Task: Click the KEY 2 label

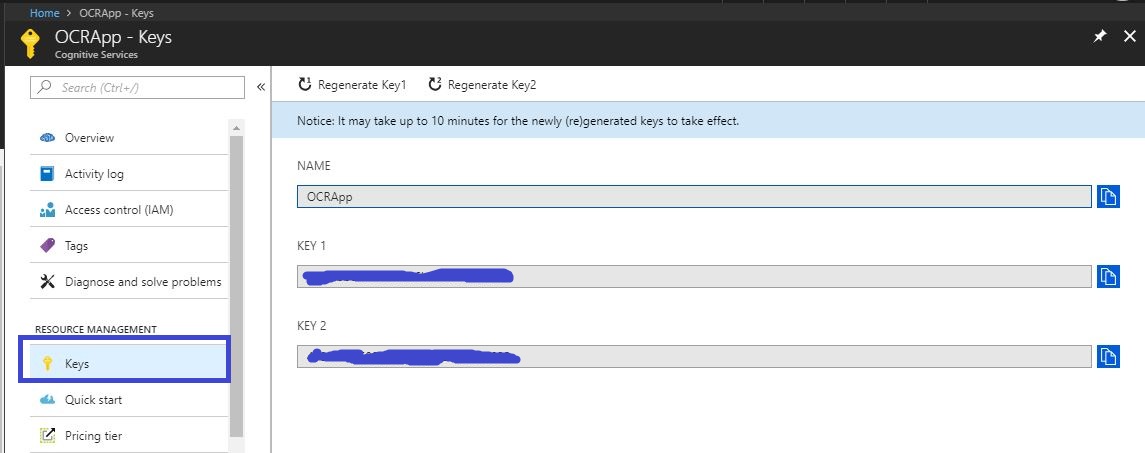Action: (312, 326)
